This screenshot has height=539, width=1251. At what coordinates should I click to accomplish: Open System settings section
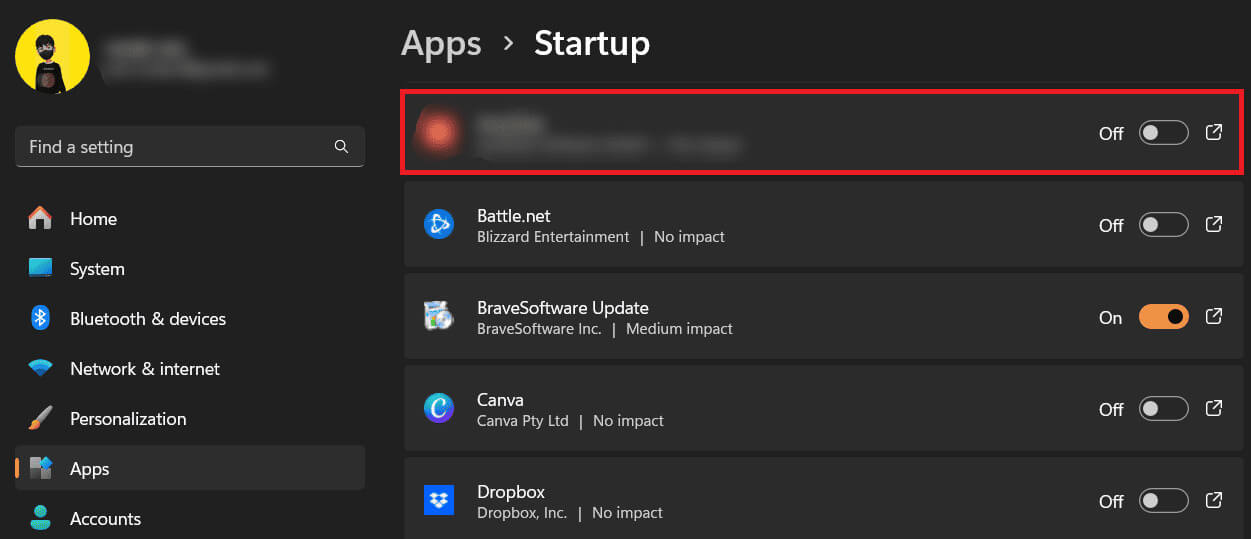pyautogui.click(x=97, y=269)
